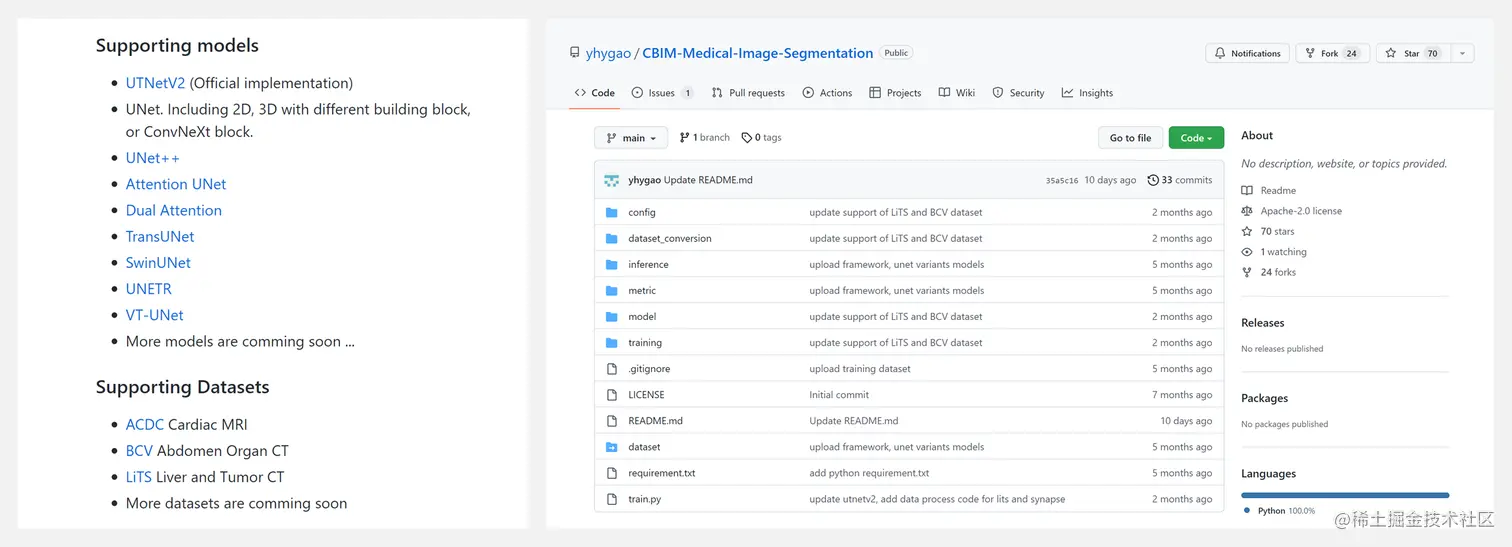The image size is (1512, 547).
Task: Open the LICENSE file
Action: (646, 394)
